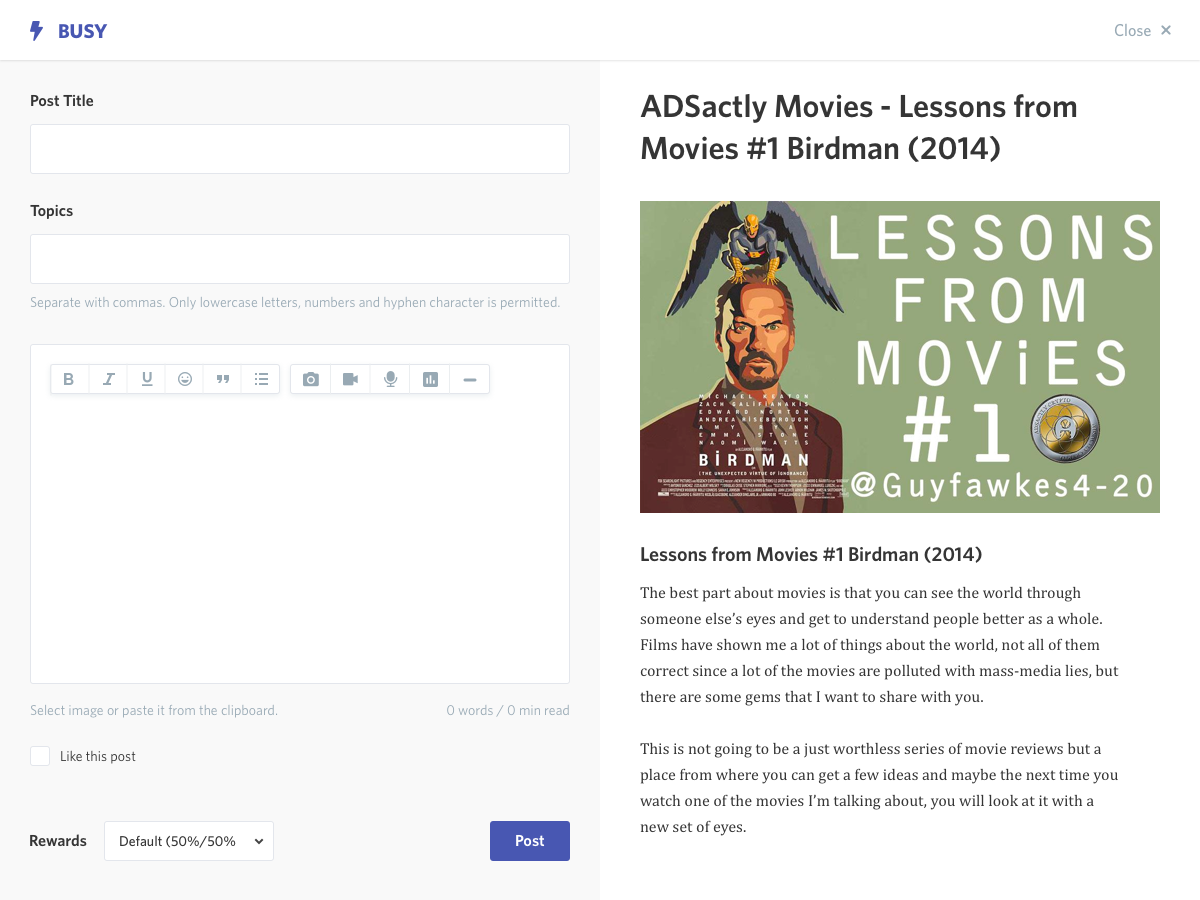Focus the Post Title field
Screen dimensions: 1200x900
pos(300,149)
